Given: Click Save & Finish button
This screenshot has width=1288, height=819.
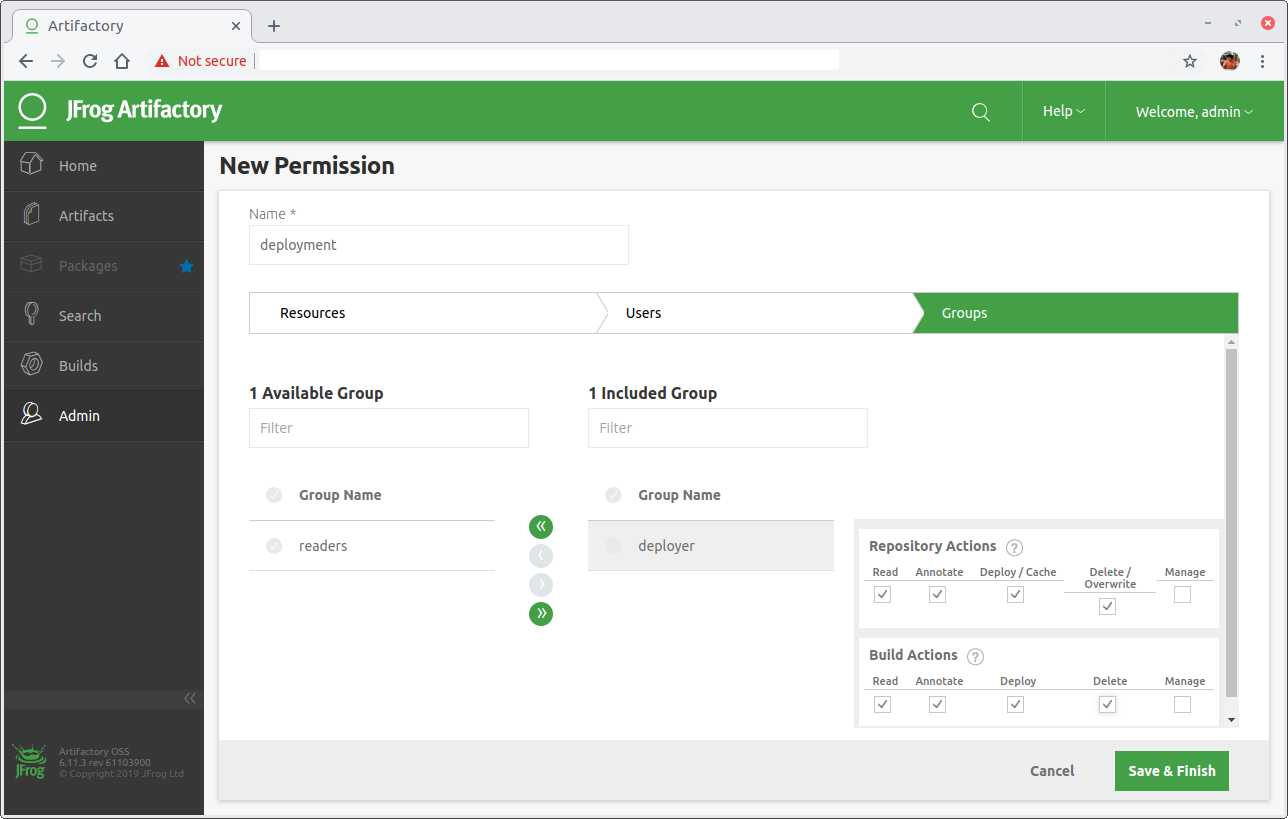Looking at the screenshot, I should [1172, 771].
